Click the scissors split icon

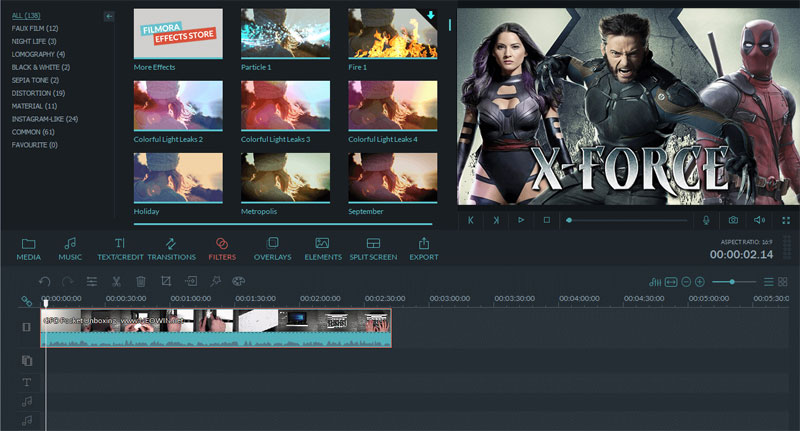(x=116, y=282)
